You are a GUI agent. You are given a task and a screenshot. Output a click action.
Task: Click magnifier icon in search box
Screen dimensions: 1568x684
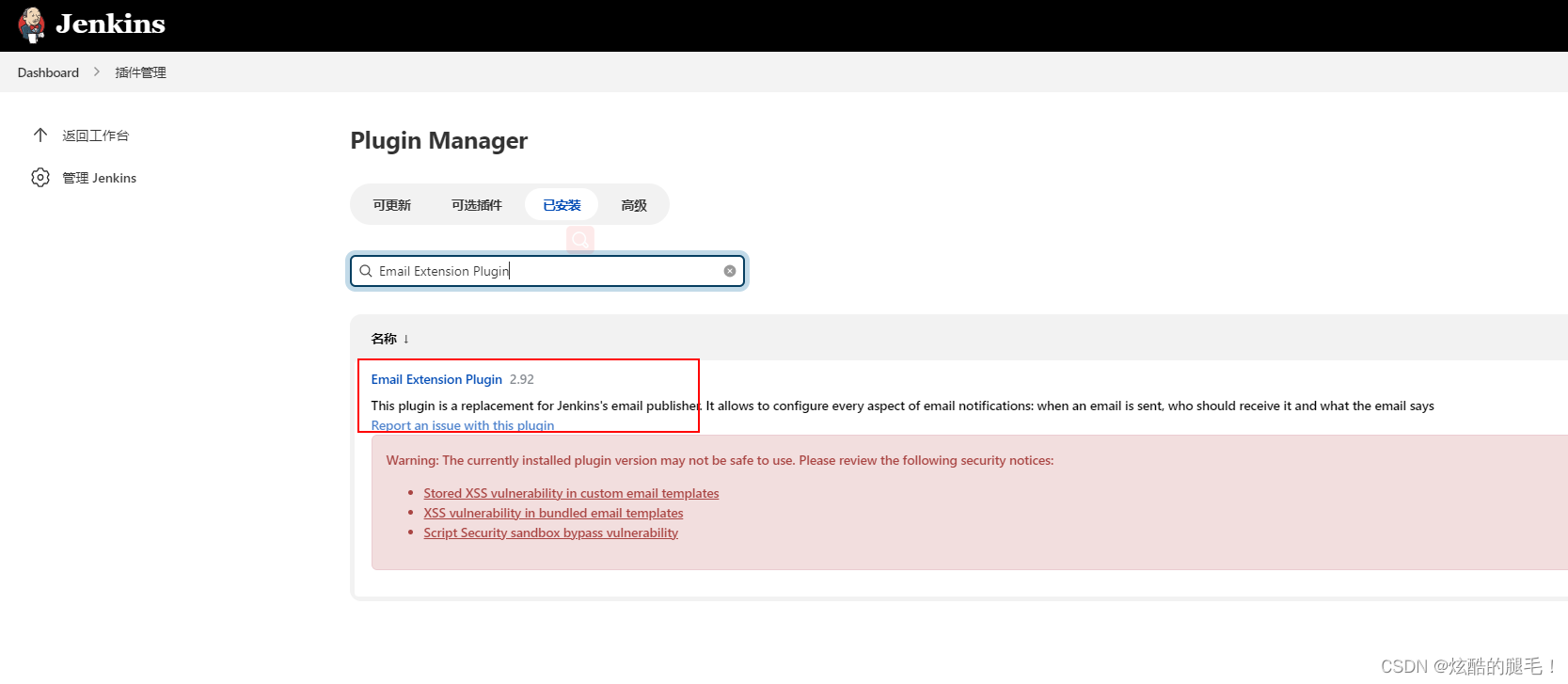coord(366,271)
